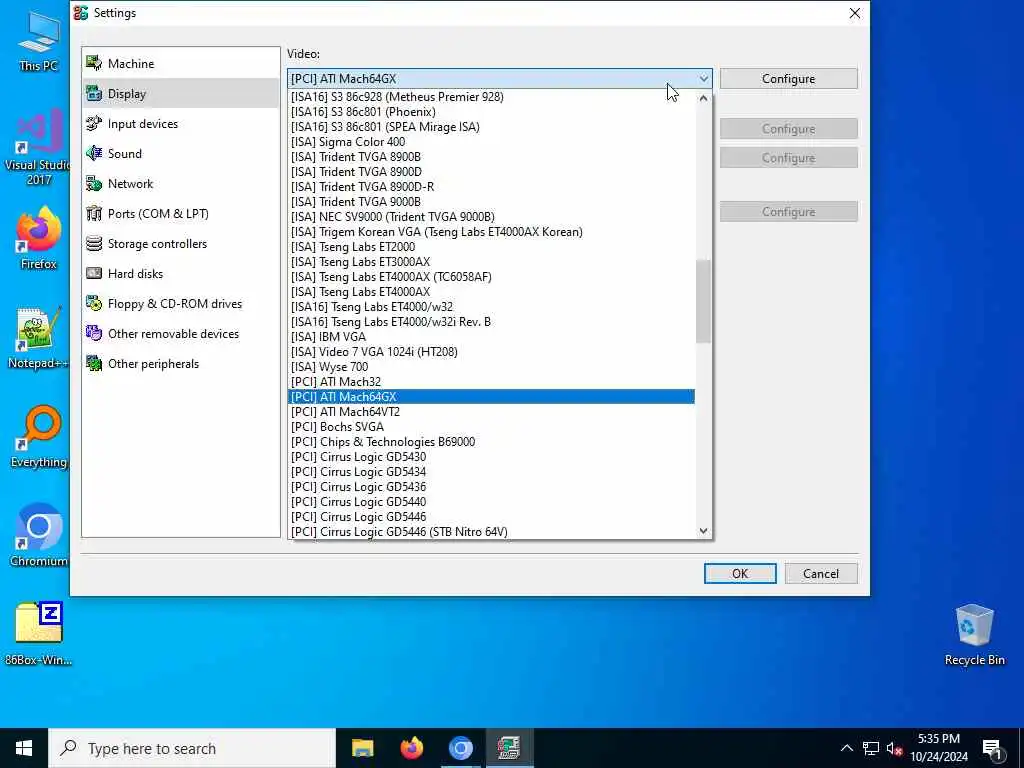Select the Hard disks category
The image size is (1024, 768).
[181, 274]
